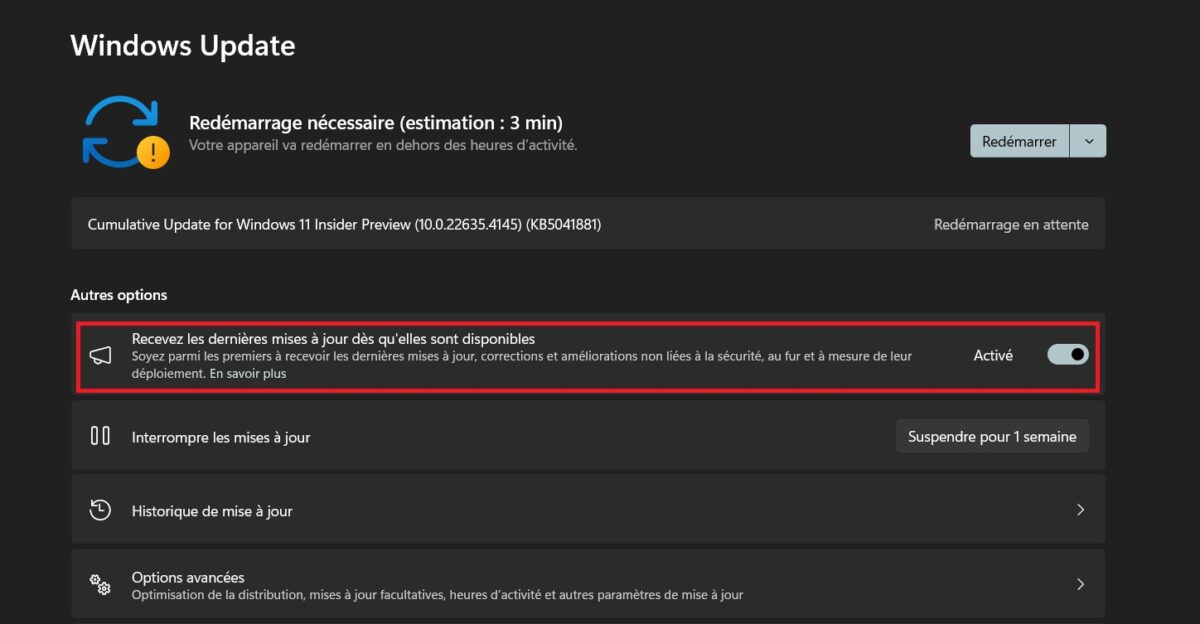Click Redémarrage en attente status text
Image resolution: width=1200 pixels, height=624 pixels.
[x=1011, y=224]
